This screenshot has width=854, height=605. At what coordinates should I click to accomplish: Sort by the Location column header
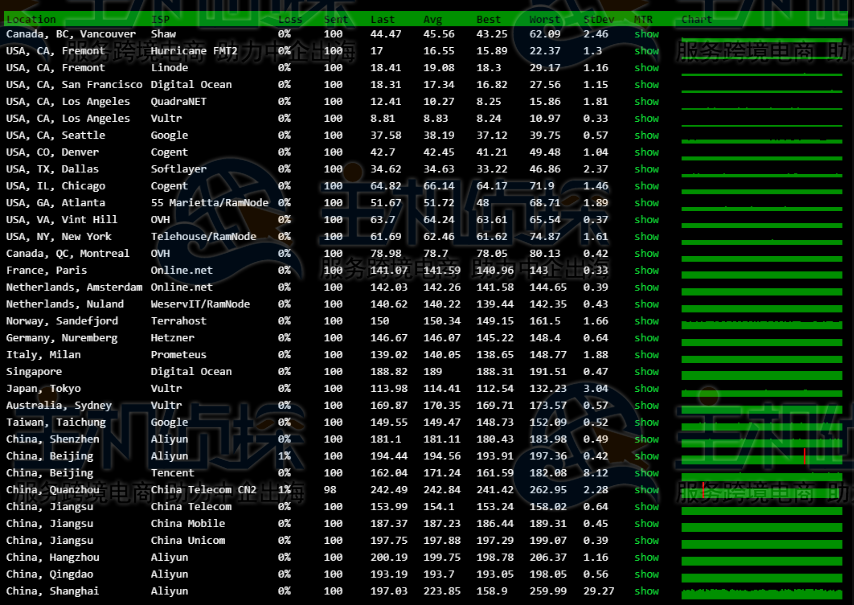click(x=31, y=19)
